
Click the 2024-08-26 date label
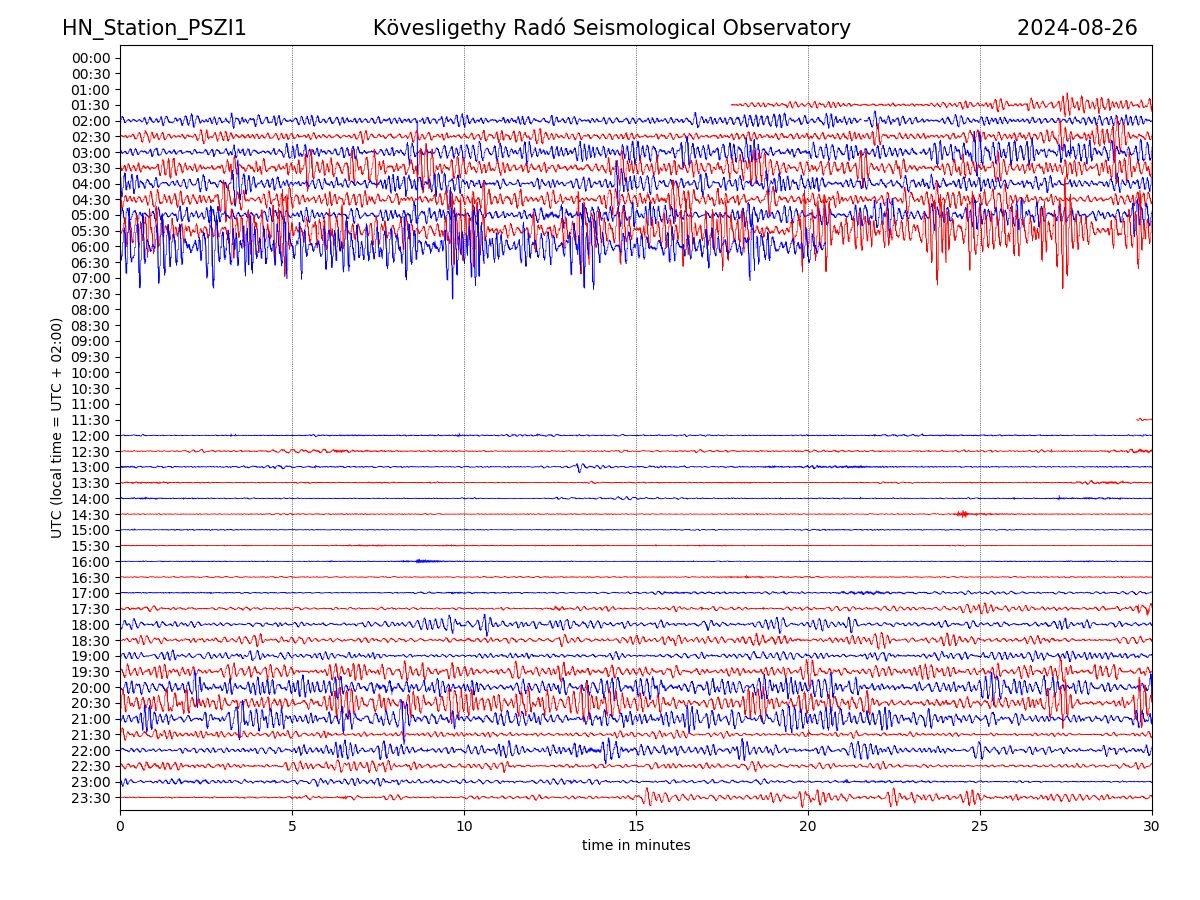coord(1076,28)
